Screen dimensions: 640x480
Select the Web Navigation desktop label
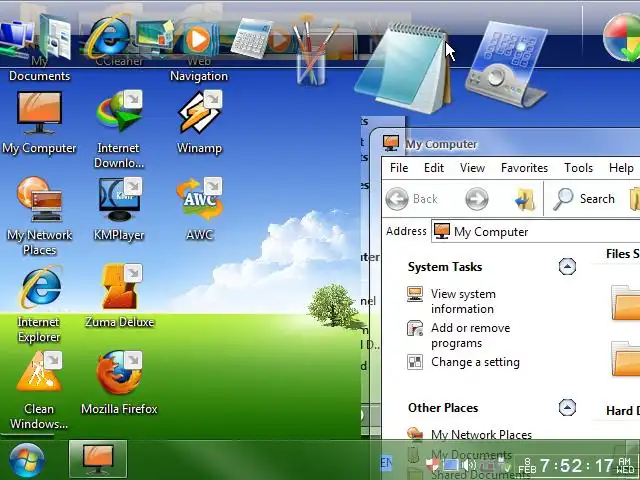coord(199,69)
